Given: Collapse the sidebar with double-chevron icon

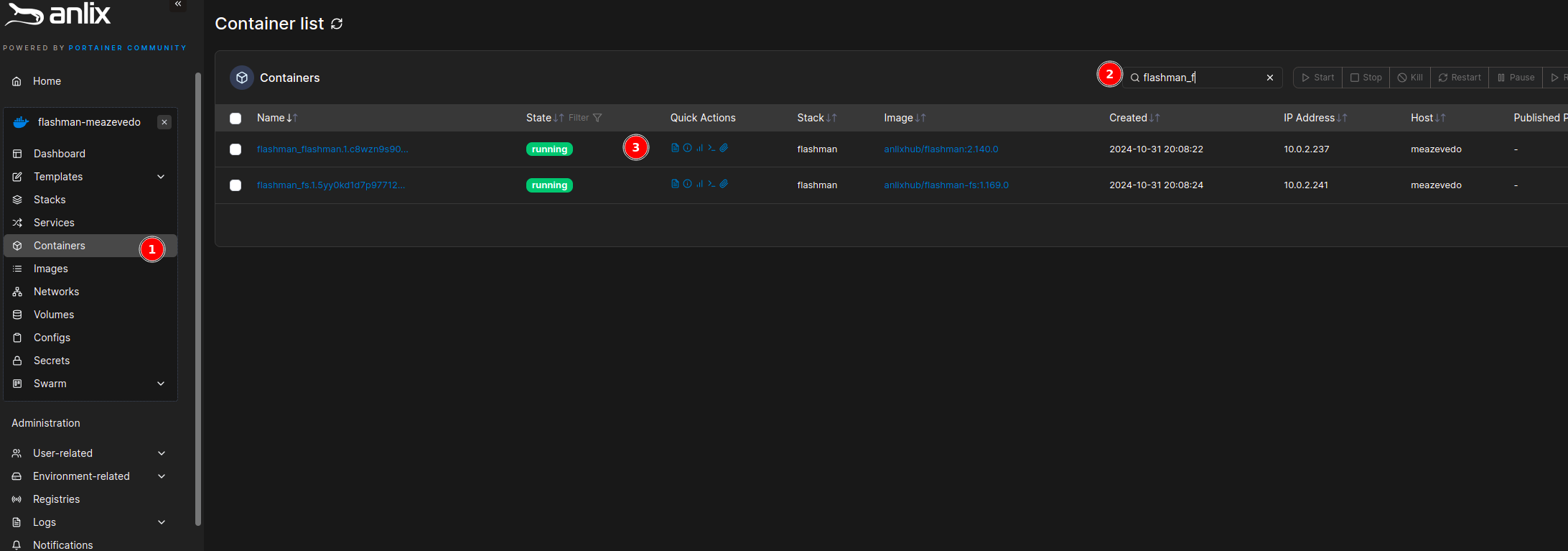Looking at the screenshot, I should click(x=178, y=4).
